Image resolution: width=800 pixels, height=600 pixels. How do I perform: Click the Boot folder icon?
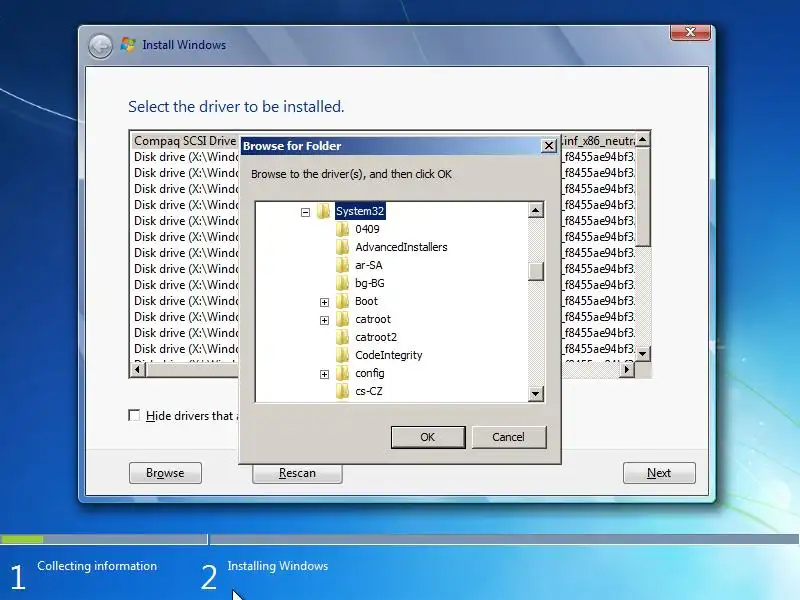(x=343, y=301)
